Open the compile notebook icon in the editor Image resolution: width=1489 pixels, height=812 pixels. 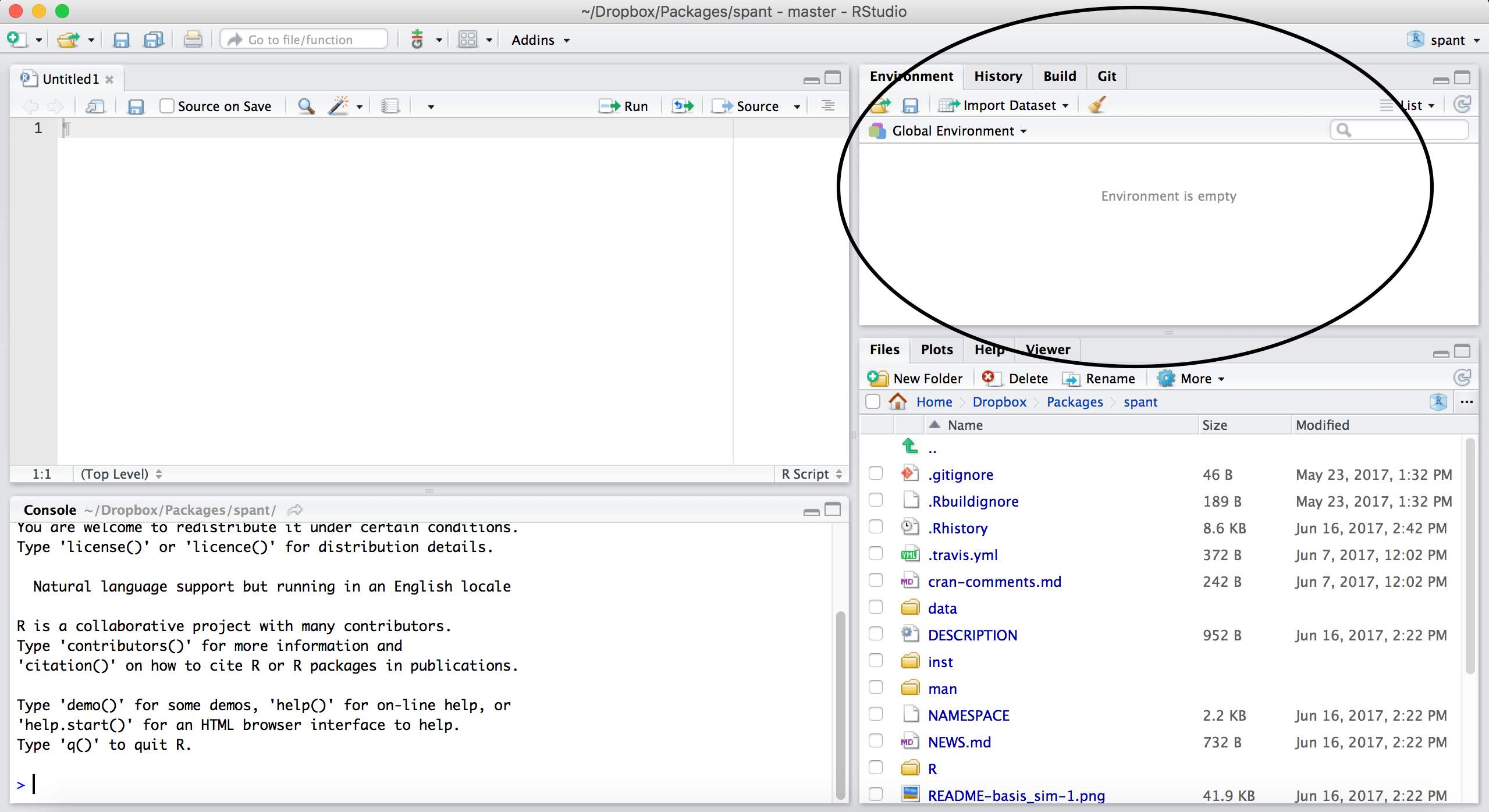391,105
